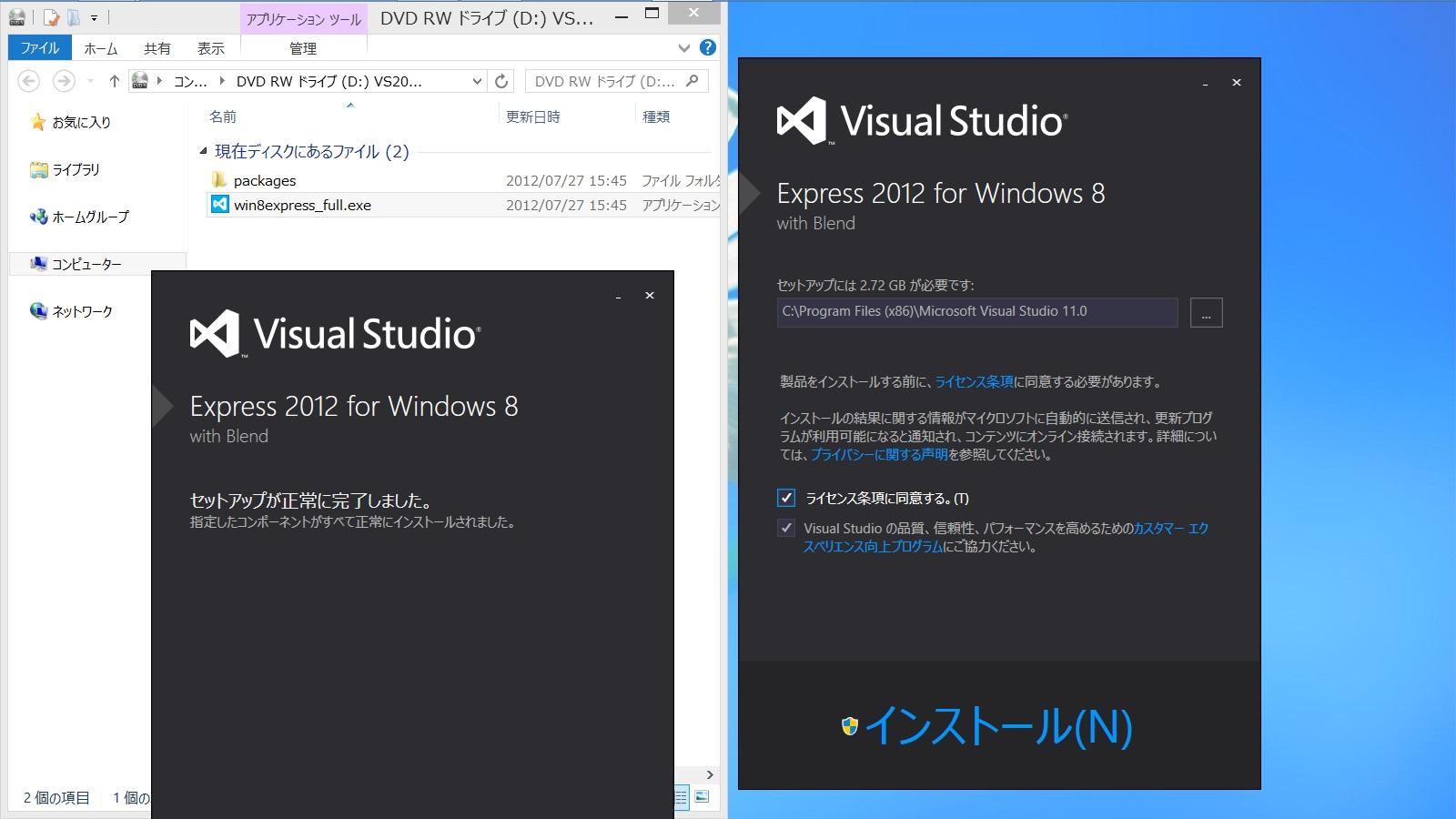The image size is (1456, 819).
Task: Open the カスタマー エクスペリエンス向上プログラム link
Action: coord(1006,537)
